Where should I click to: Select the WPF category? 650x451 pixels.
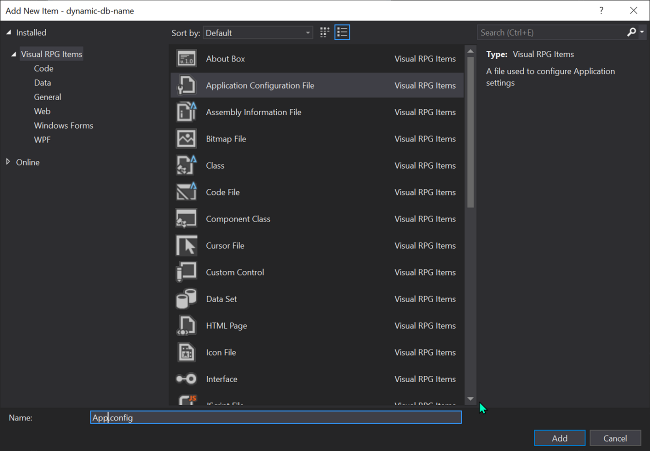tap(42, 140)
